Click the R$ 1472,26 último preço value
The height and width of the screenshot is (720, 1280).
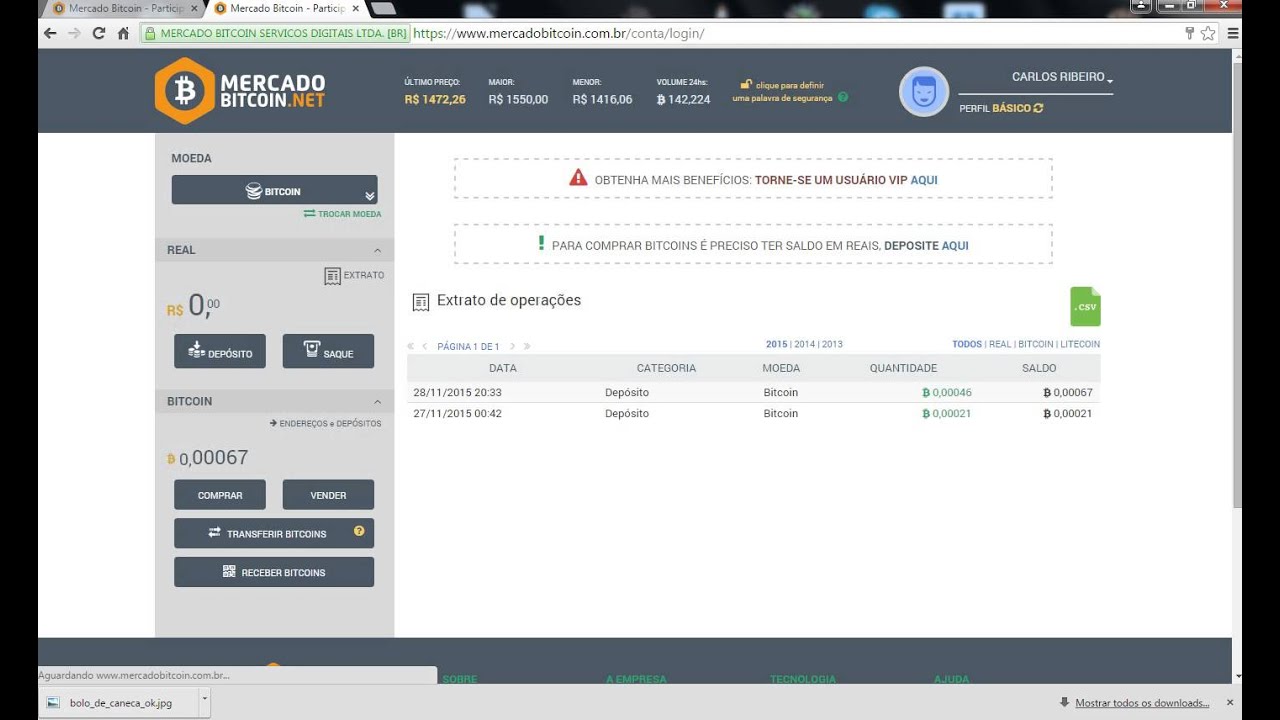pyautogui.click(x=435, y=99)
